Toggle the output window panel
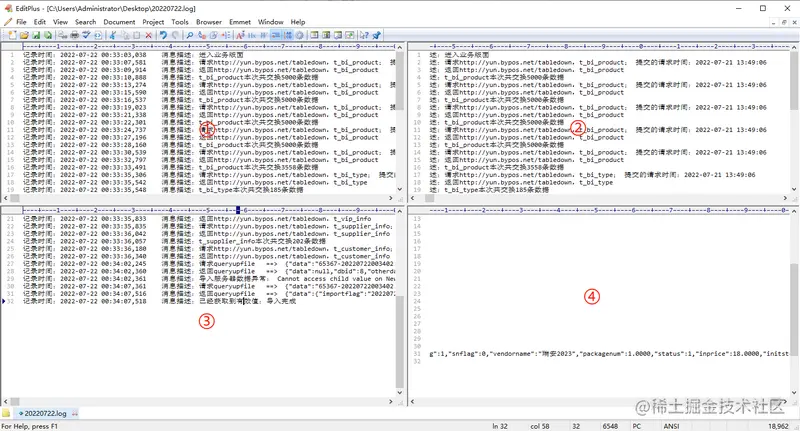Viewport: 800px width, 431px height. 326,35
